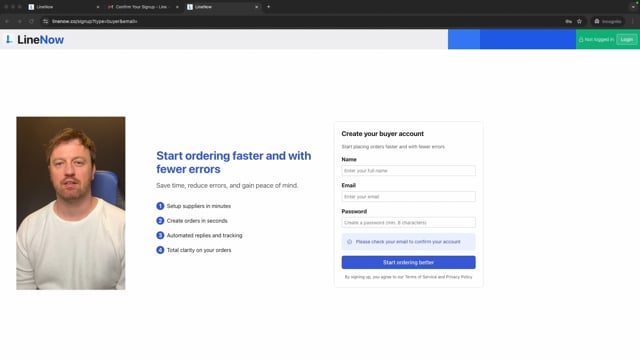Open the Terms of Service link

420,277
